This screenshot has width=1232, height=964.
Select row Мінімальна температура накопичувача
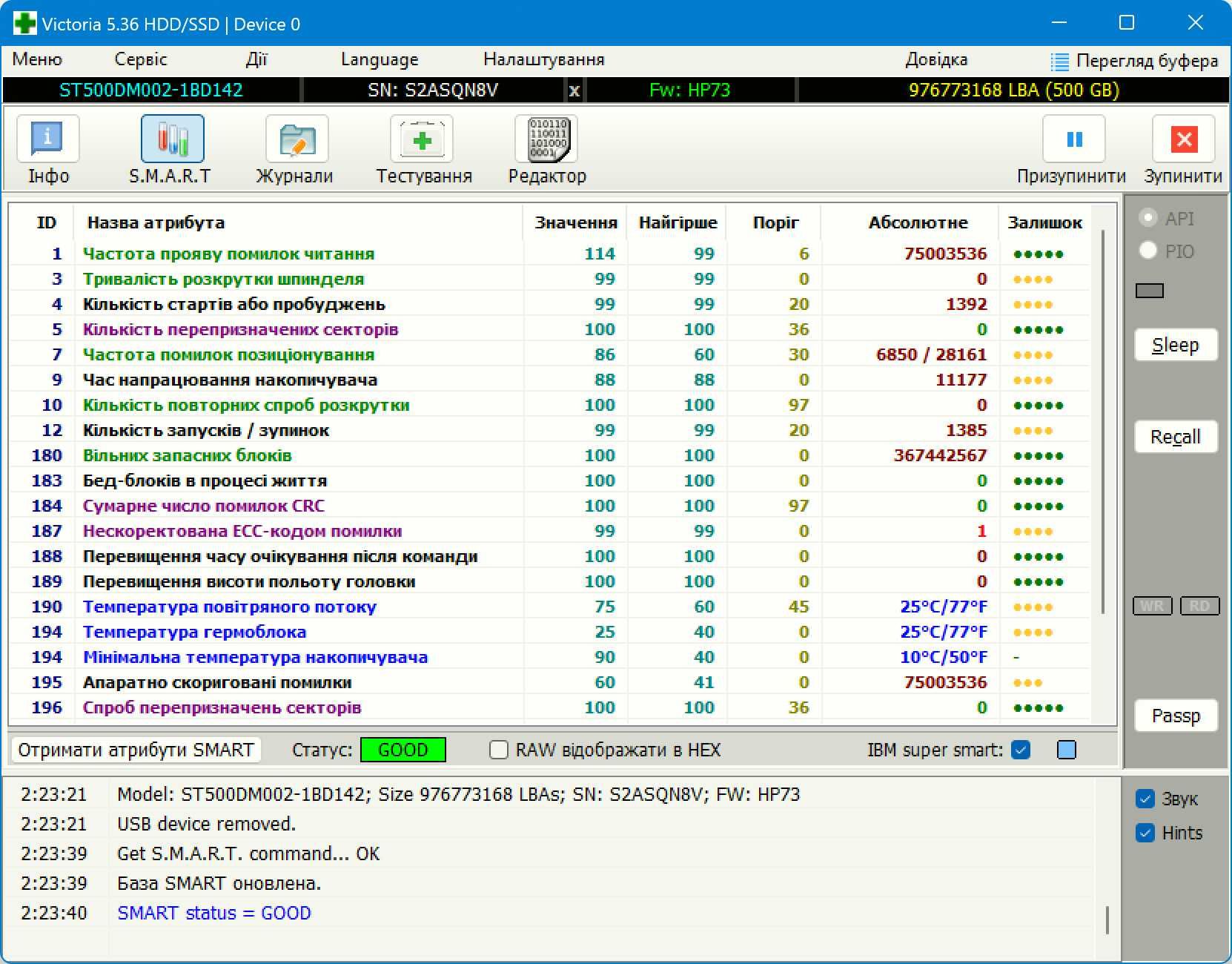(x=549, y=657)
